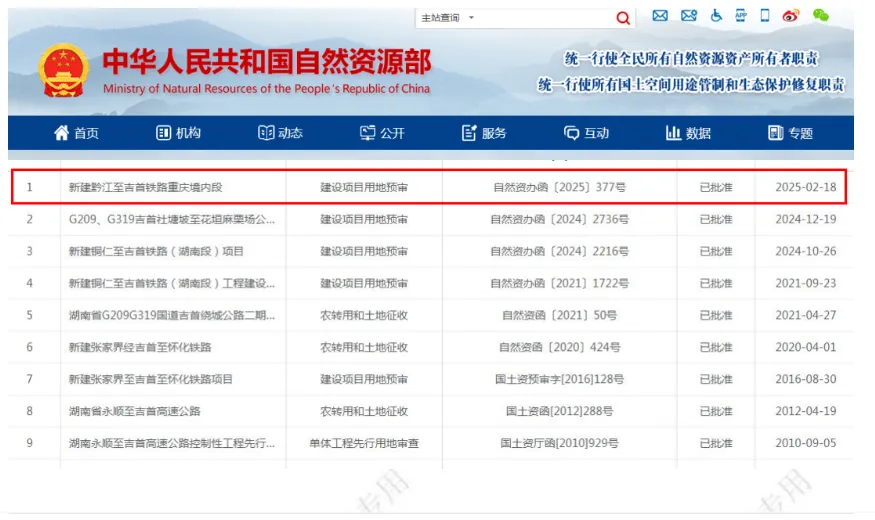Open the Weibo icon
The image size is (875, 520).
790,16
